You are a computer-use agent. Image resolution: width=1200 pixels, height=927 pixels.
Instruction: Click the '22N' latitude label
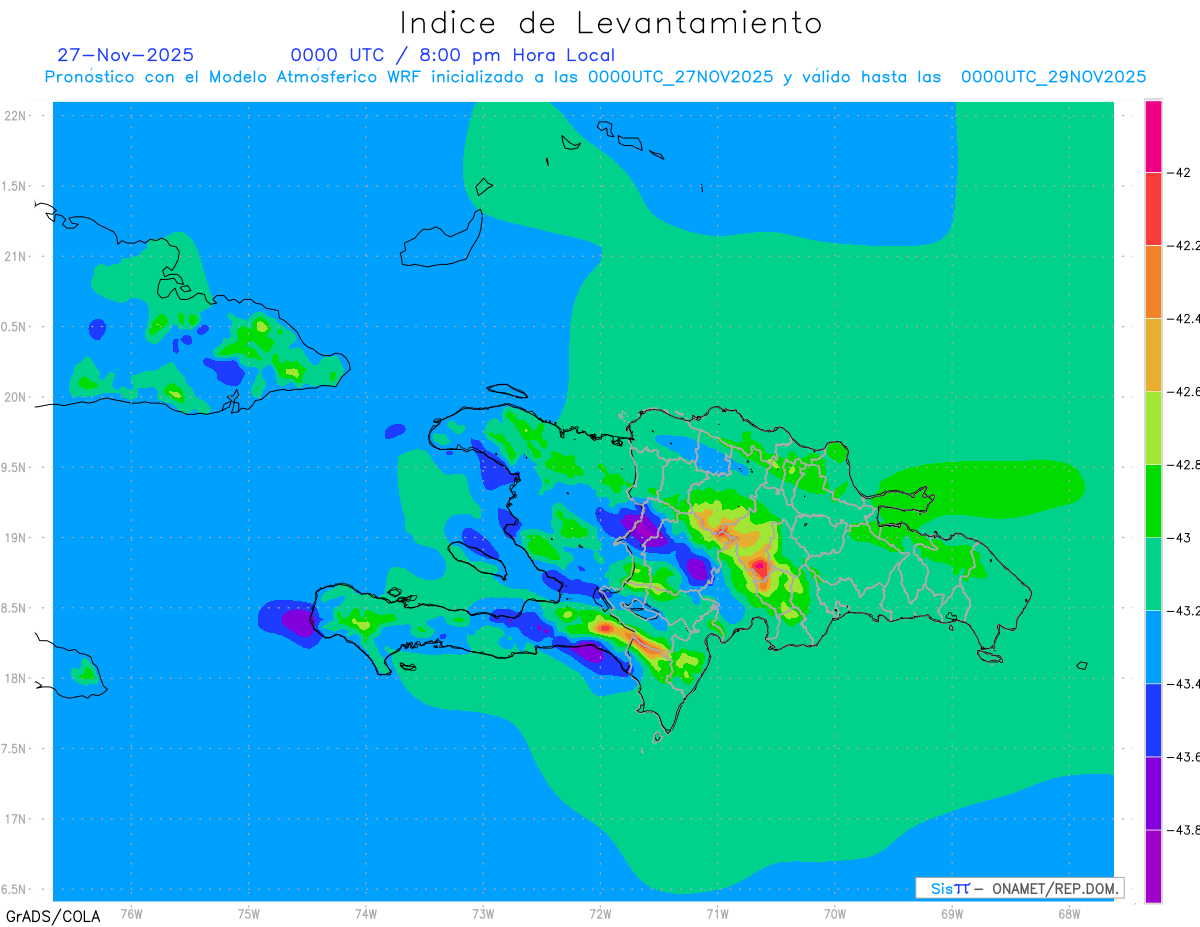[x=14, y=116]
